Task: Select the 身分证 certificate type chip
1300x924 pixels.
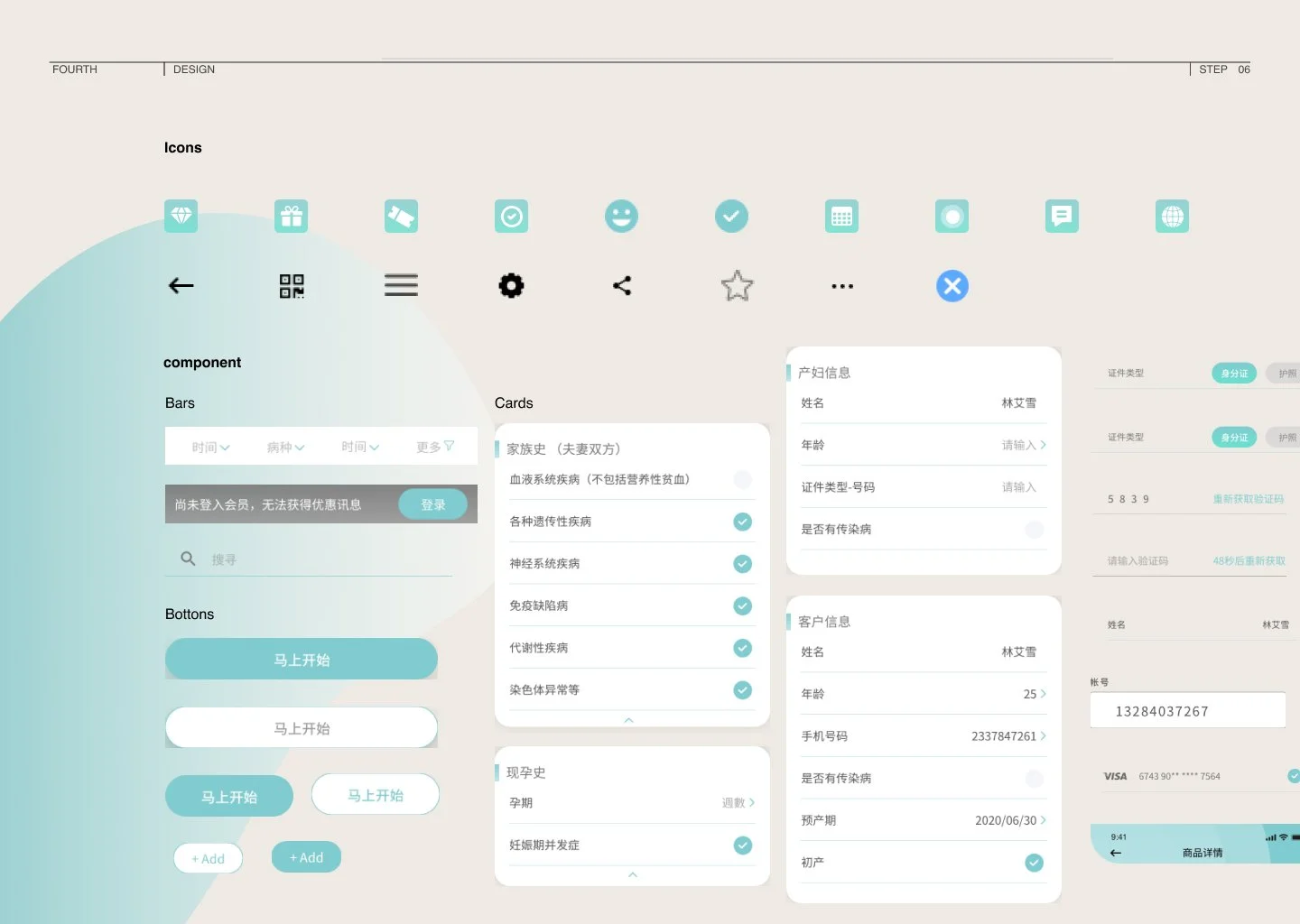Action: 1233,373
